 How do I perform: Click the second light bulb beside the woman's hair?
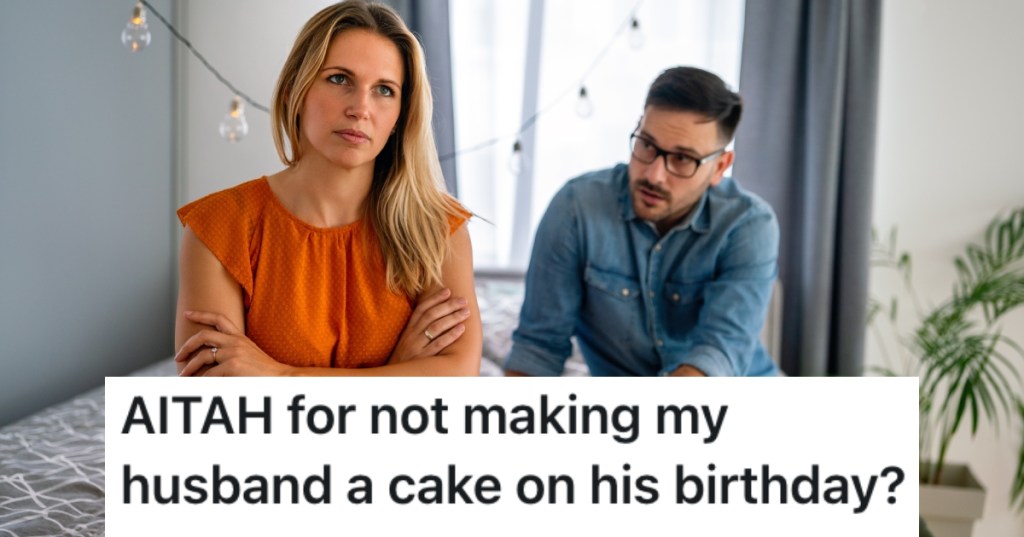point(234,120)
